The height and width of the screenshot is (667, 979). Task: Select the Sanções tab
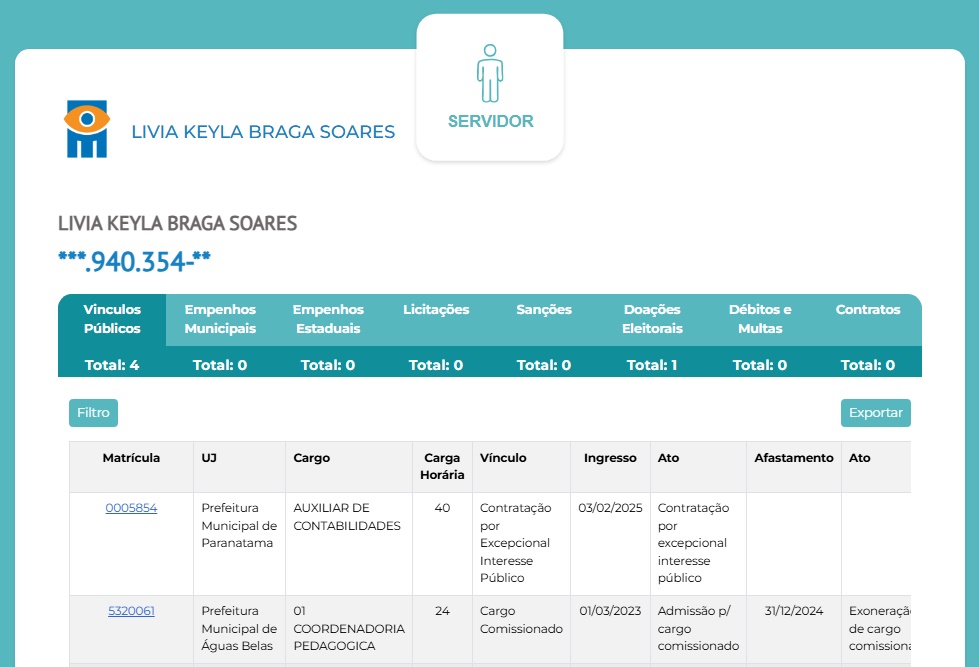point(544,310)
